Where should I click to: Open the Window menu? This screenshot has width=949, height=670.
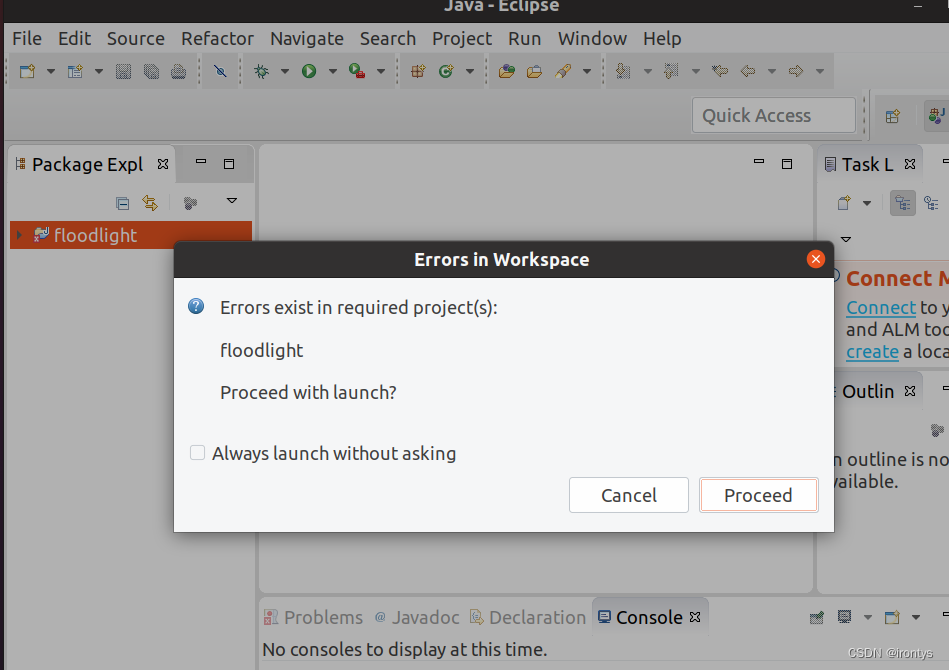593,39
